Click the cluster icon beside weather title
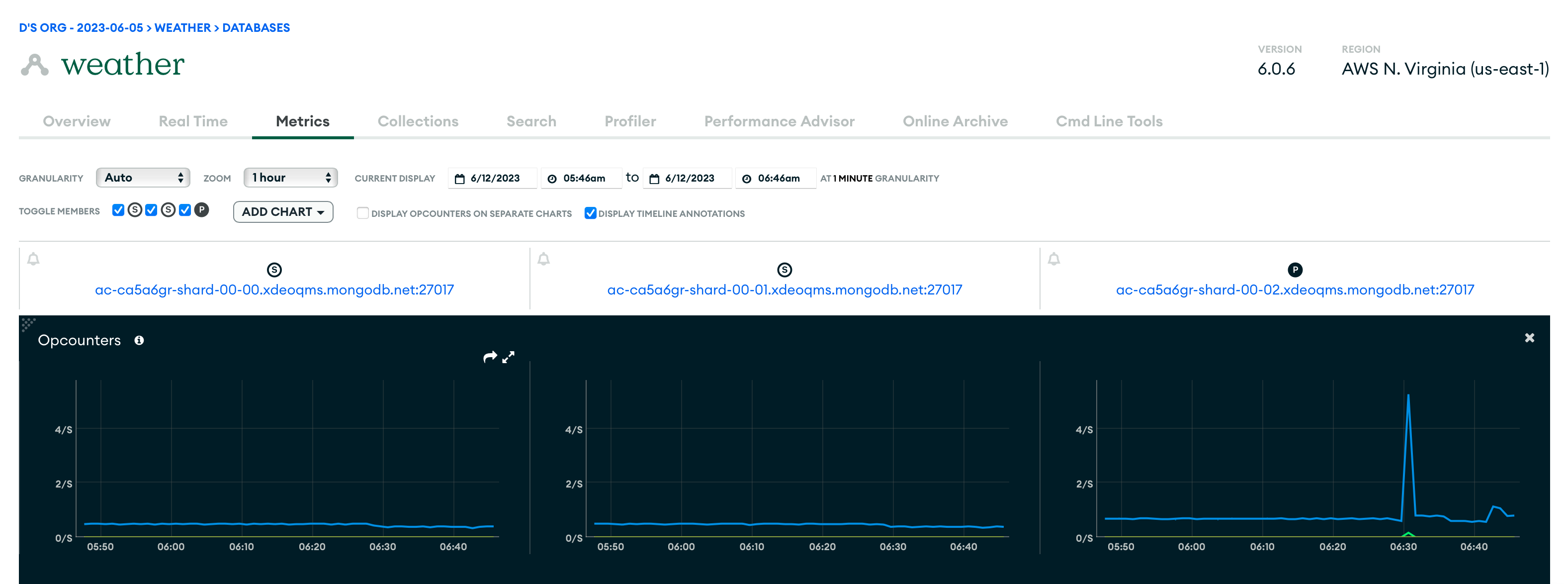The height and width of the screenshot is (584, 1568). (35, 65)
